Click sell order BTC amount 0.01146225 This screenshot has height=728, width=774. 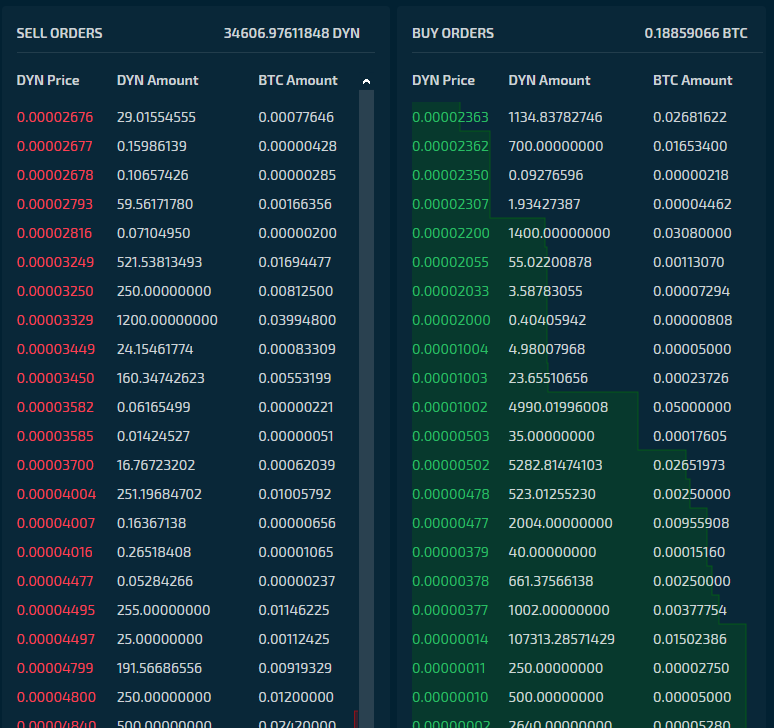coord(294,610)
